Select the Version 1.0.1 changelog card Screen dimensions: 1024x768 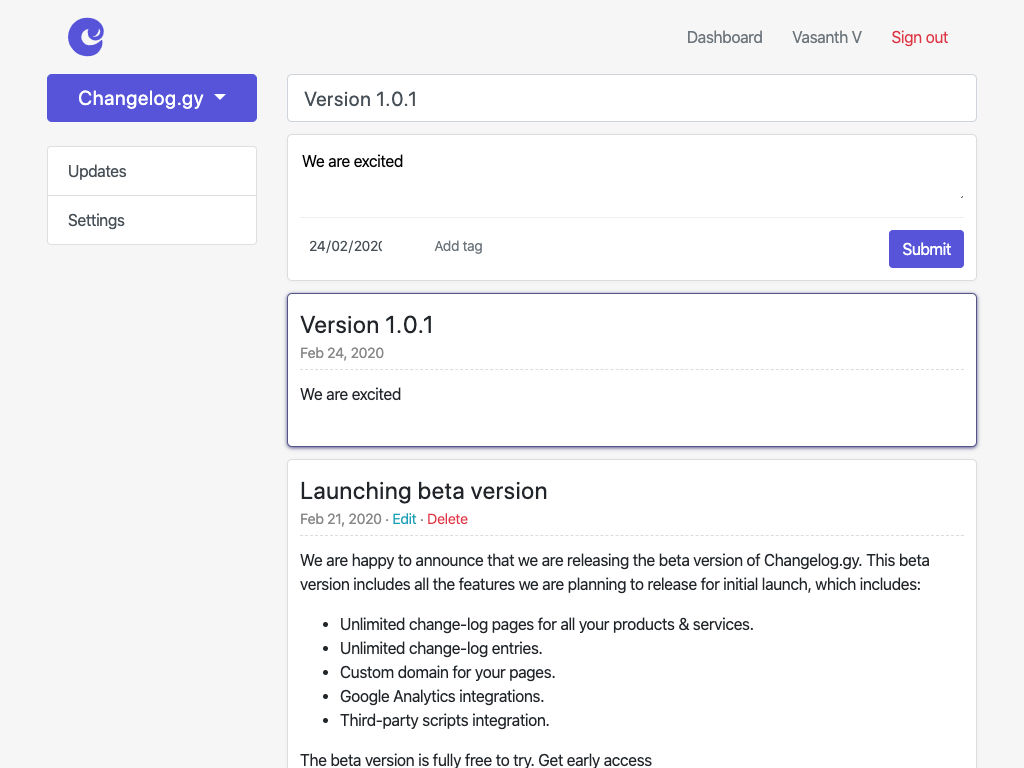point(631,370)
